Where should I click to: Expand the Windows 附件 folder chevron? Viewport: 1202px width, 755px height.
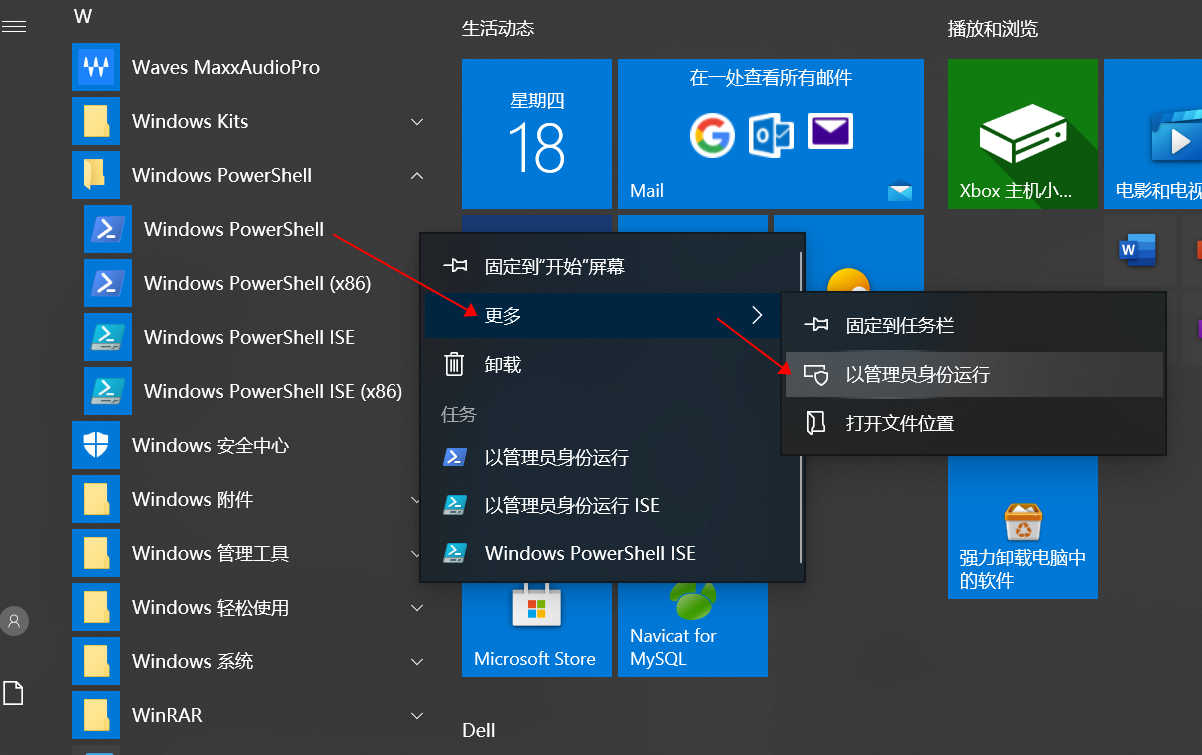[417, 499]
